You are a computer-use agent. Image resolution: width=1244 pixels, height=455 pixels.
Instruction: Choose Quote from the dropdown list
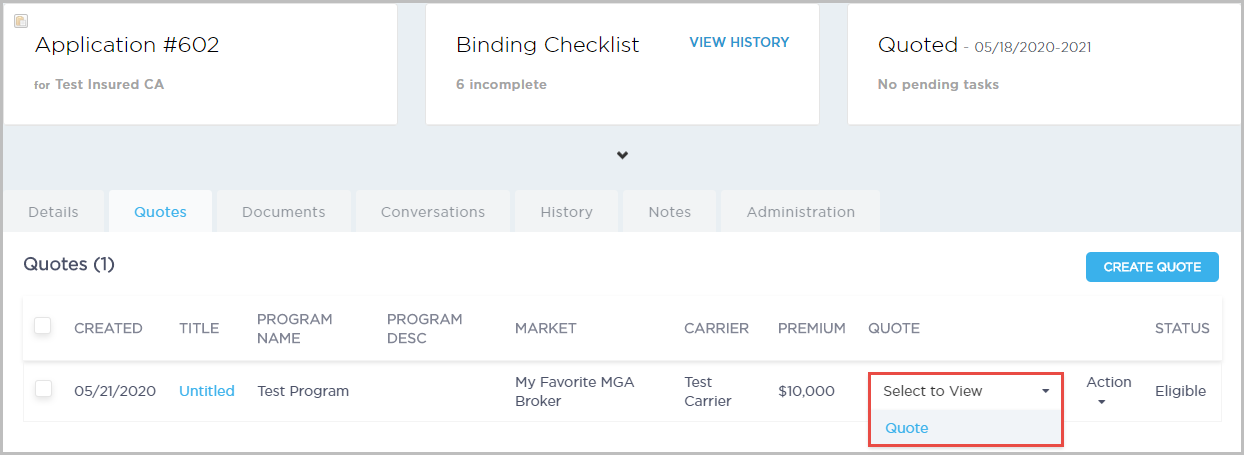click(907, 428)
